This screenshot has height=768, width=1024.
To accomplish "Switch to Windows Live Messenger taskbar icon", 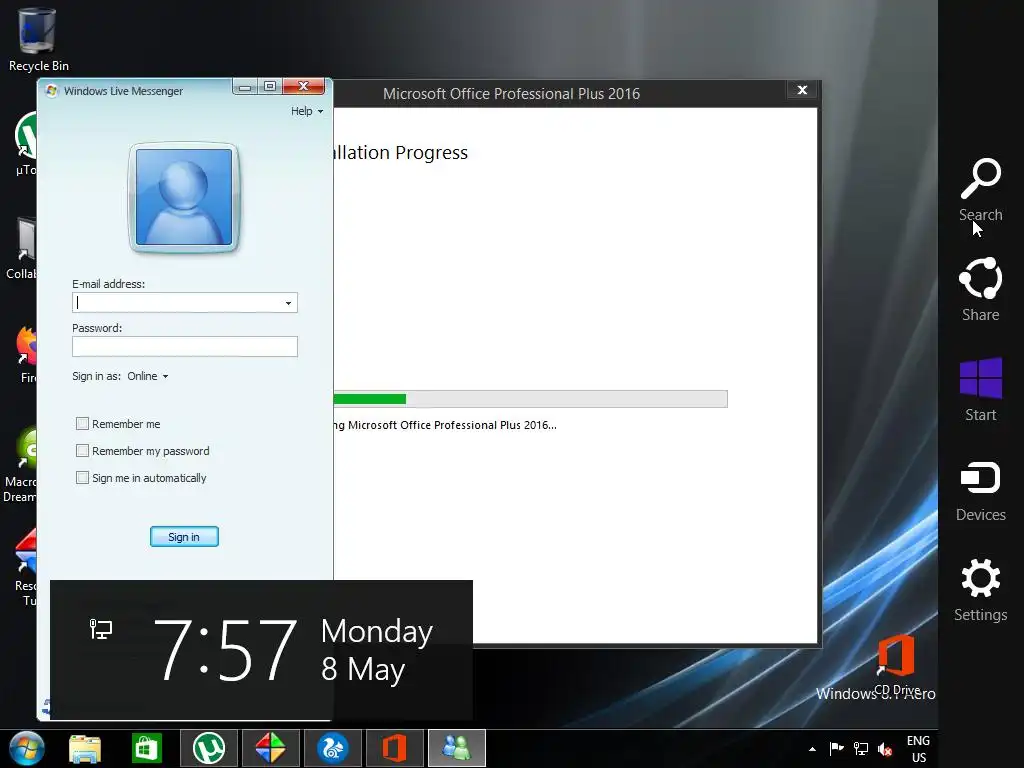I will pyautogui.click(x=456, y=748).
